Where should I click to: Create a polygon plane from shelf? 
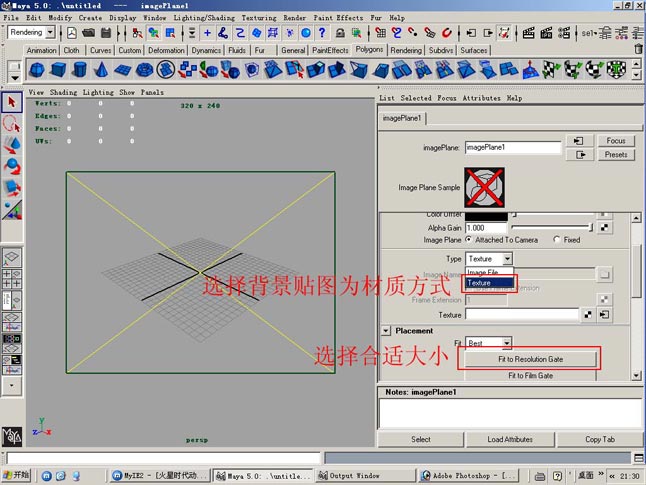[122, 69]
